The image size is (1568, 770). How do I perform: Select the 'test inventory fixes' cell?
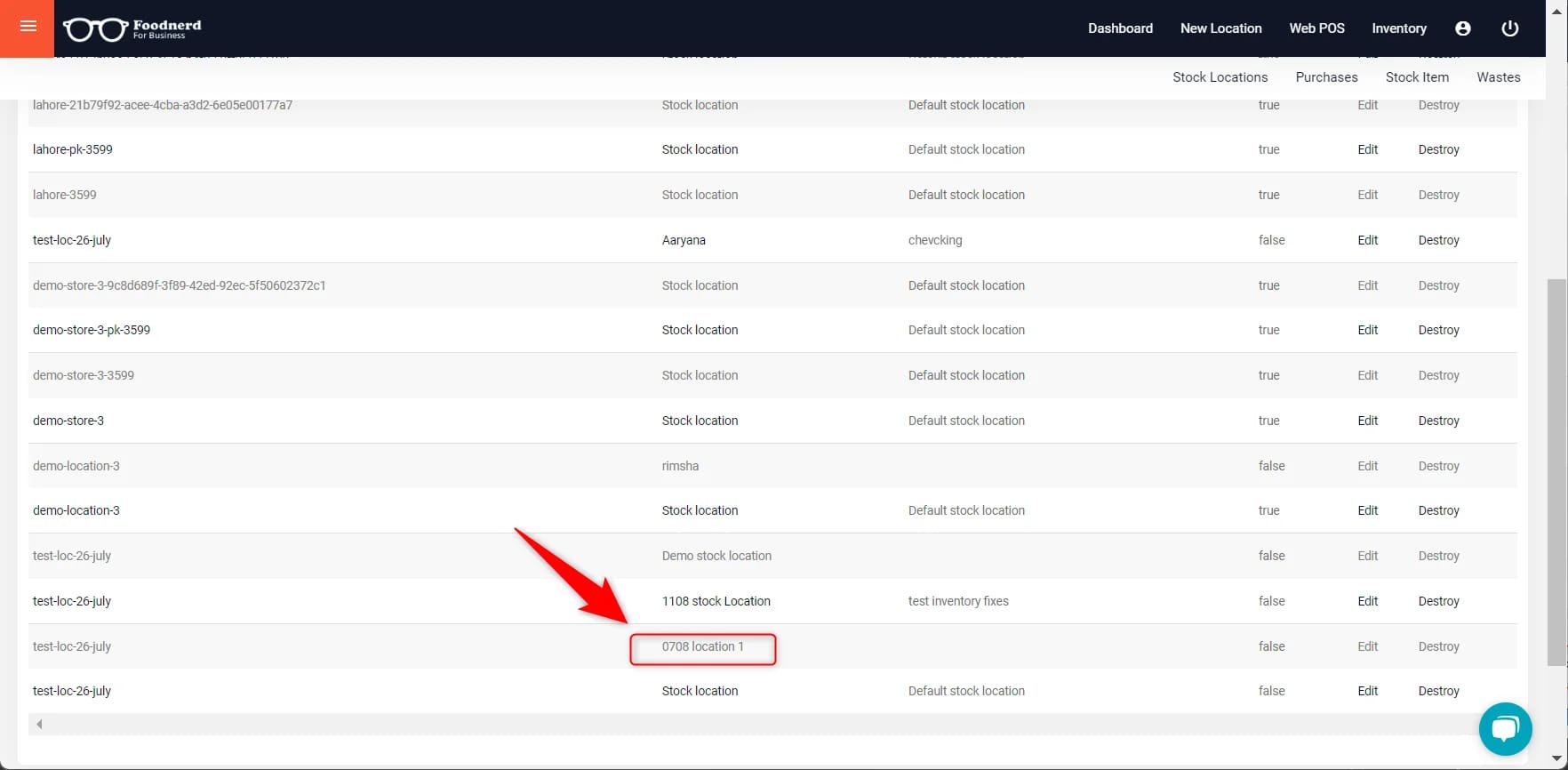[958, 601]
